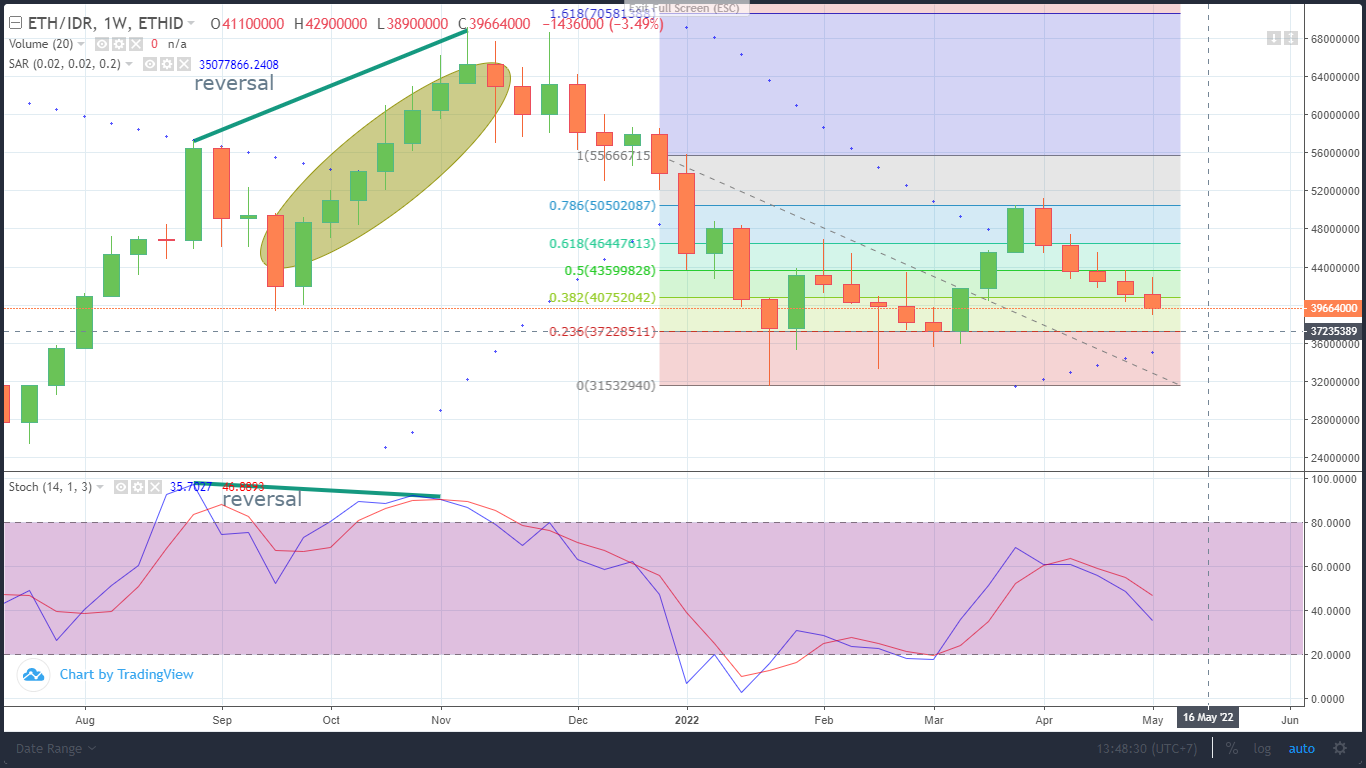Click the Stoch blue value 35.7027
Screen dimensions: 1366x768
tap(191, 487)
